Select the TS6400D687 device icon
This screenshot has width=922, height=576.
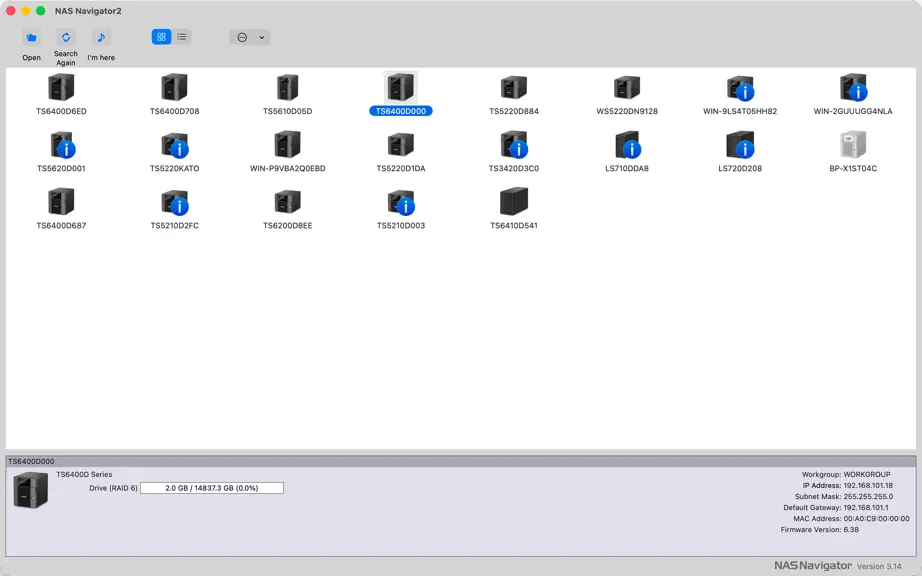[x=61, y=202]
